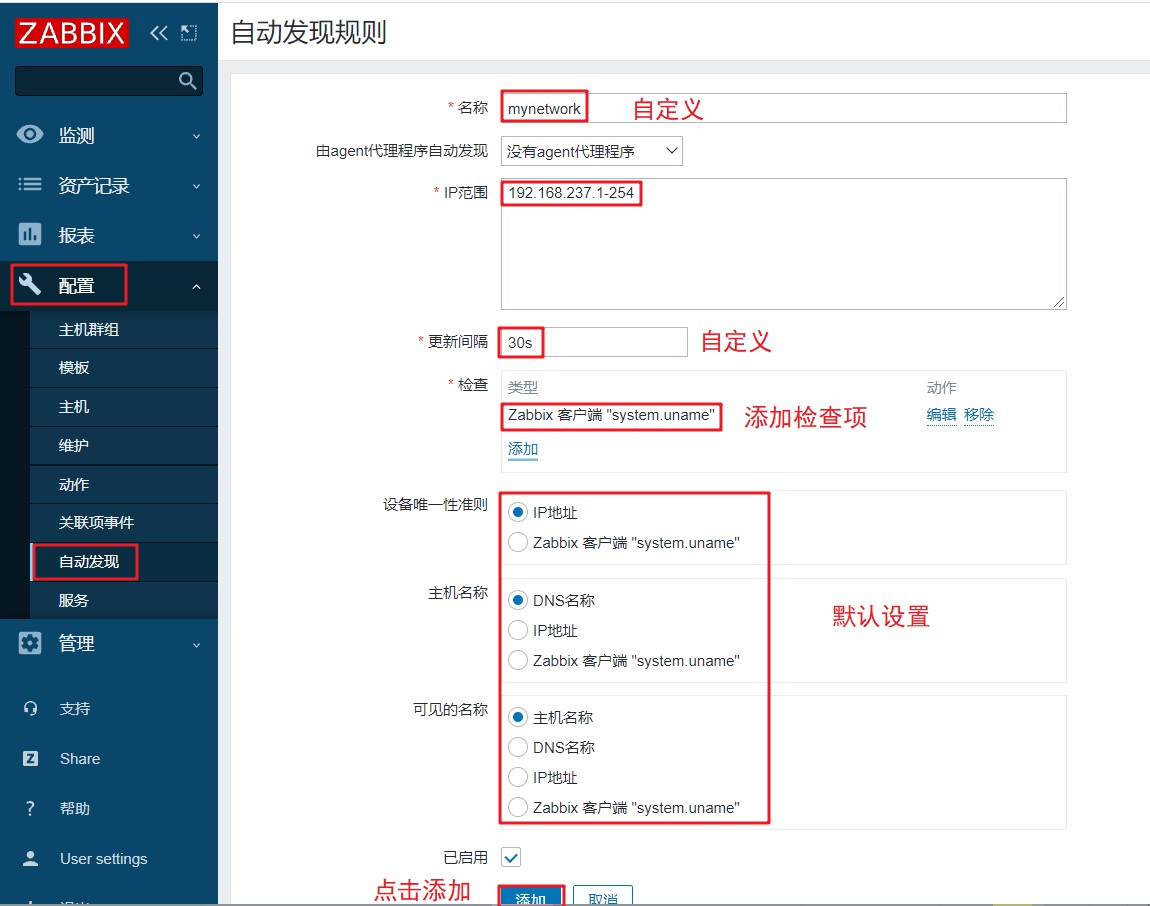Open the 由agent代理程序自动发现 dropdown
The height and width of the screenshot is (906, 1150).
[x=592, y=151]
